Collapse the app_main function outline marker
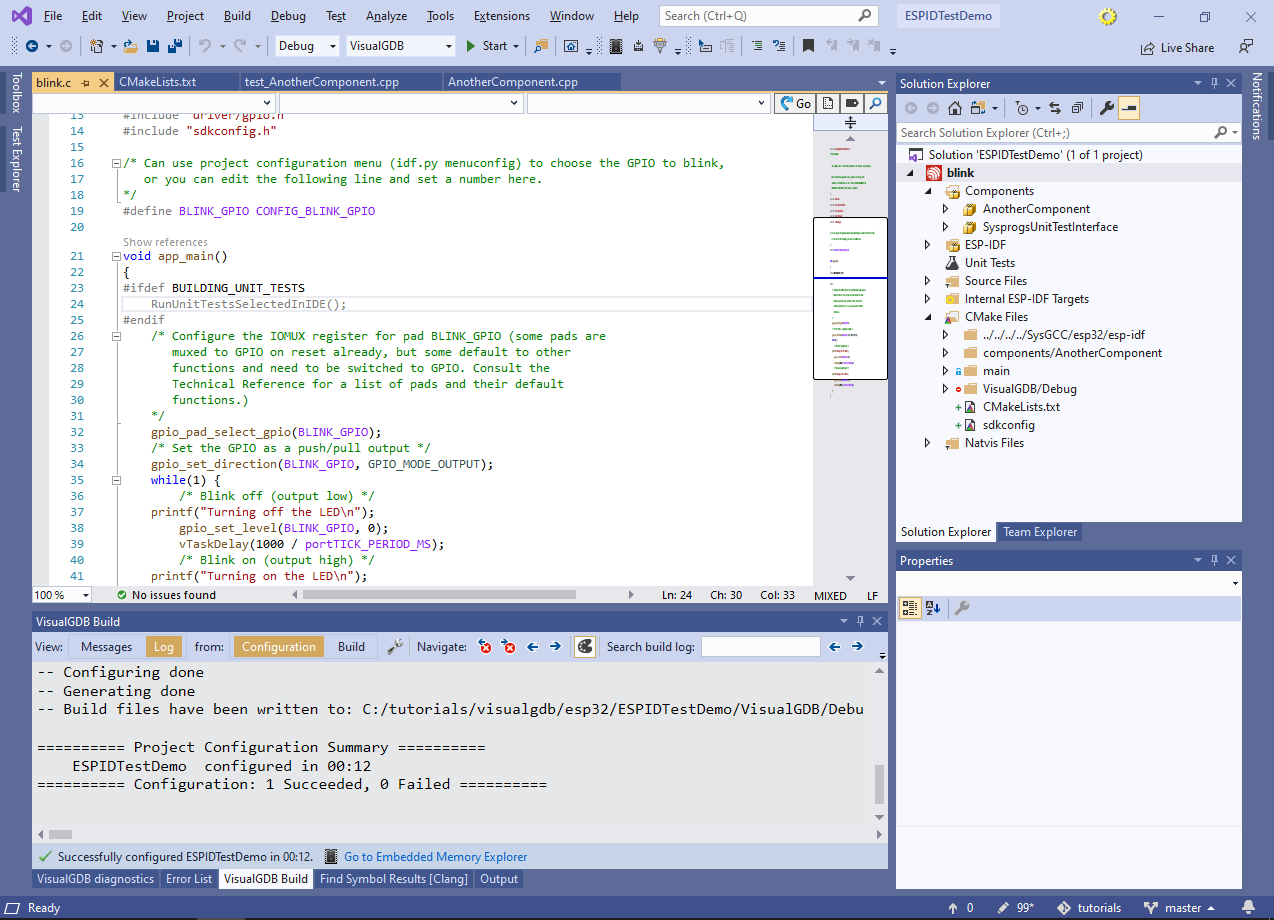Screen dimensions: 1274x920 pos(117,256)
